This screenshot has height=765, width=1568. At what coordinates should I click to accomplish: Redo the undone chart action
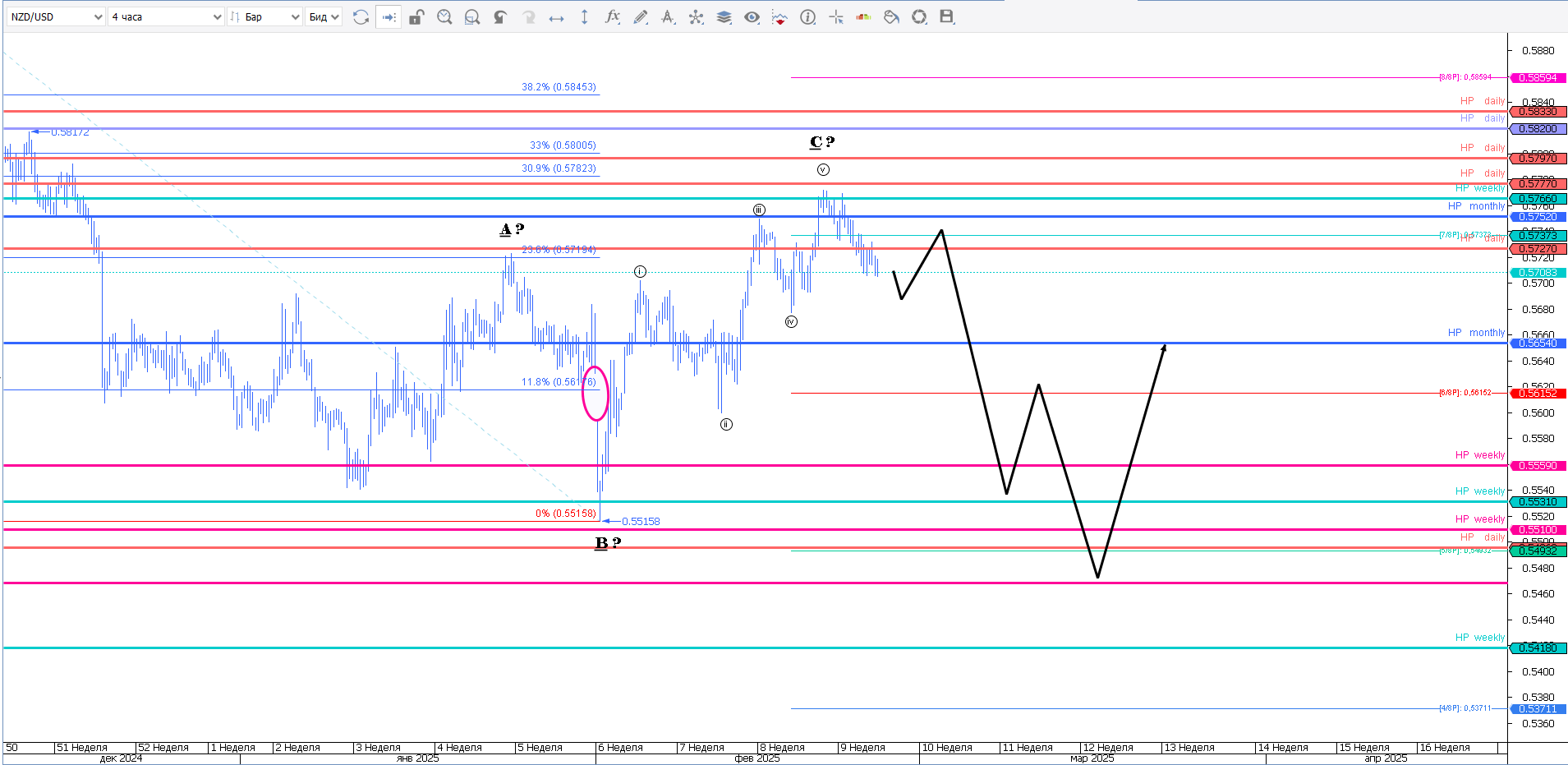click(528, 17)
